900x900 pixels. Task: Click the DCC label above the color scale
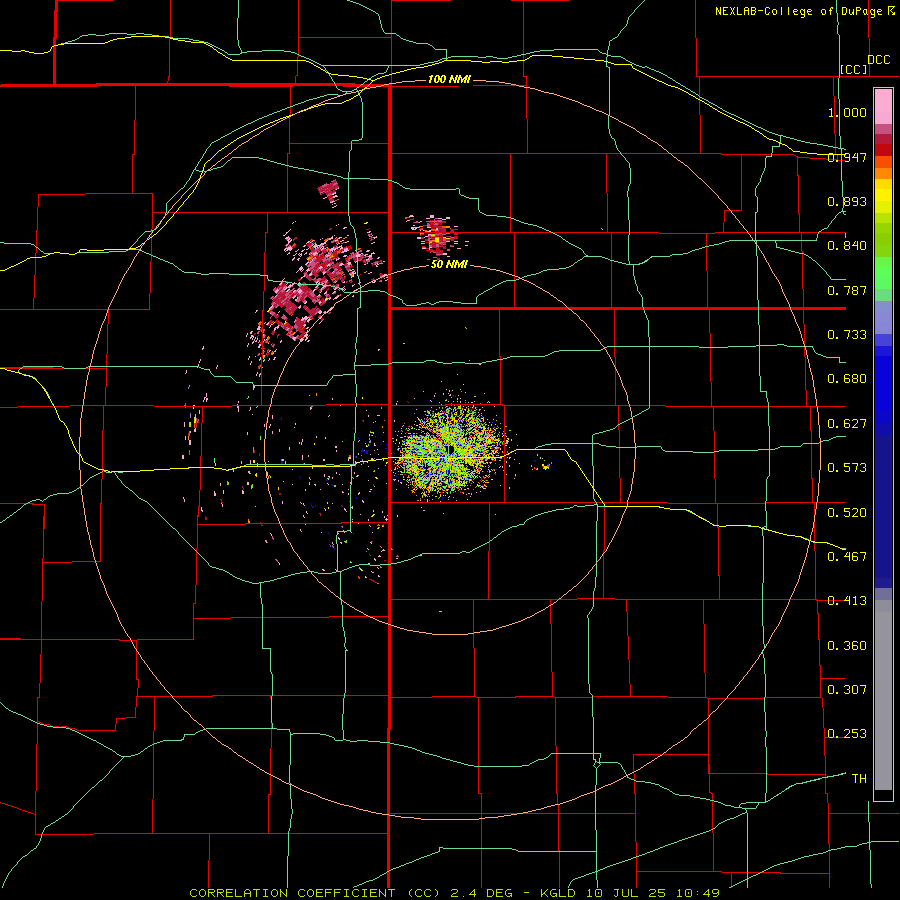[x=879, y=60]
